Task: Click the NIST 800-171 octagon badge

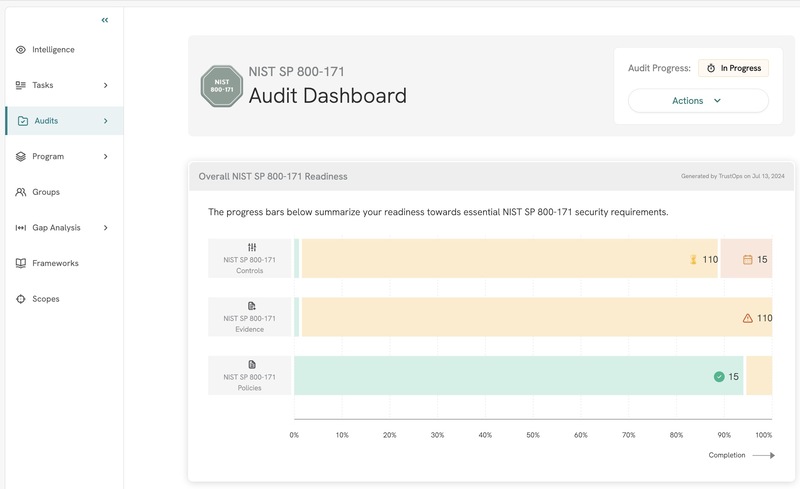Action: pos(222,86)
